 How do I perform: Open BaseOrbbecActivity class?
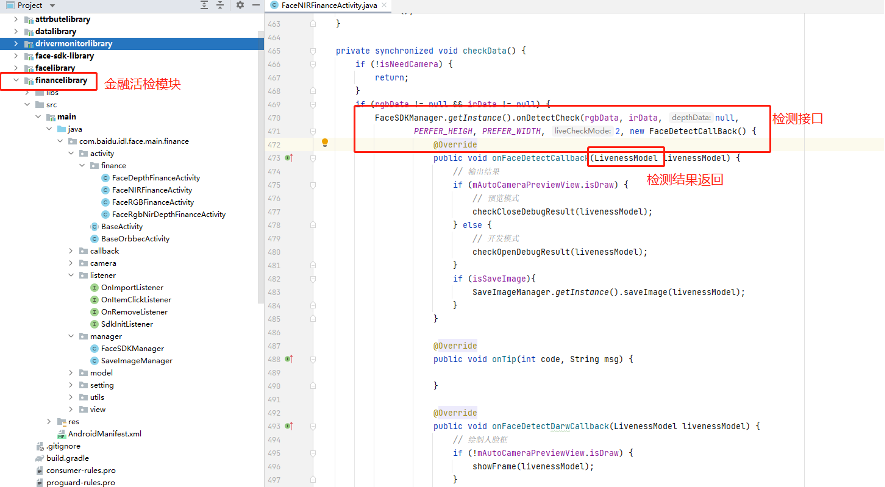pyautogui.click(x=135, y=239)
